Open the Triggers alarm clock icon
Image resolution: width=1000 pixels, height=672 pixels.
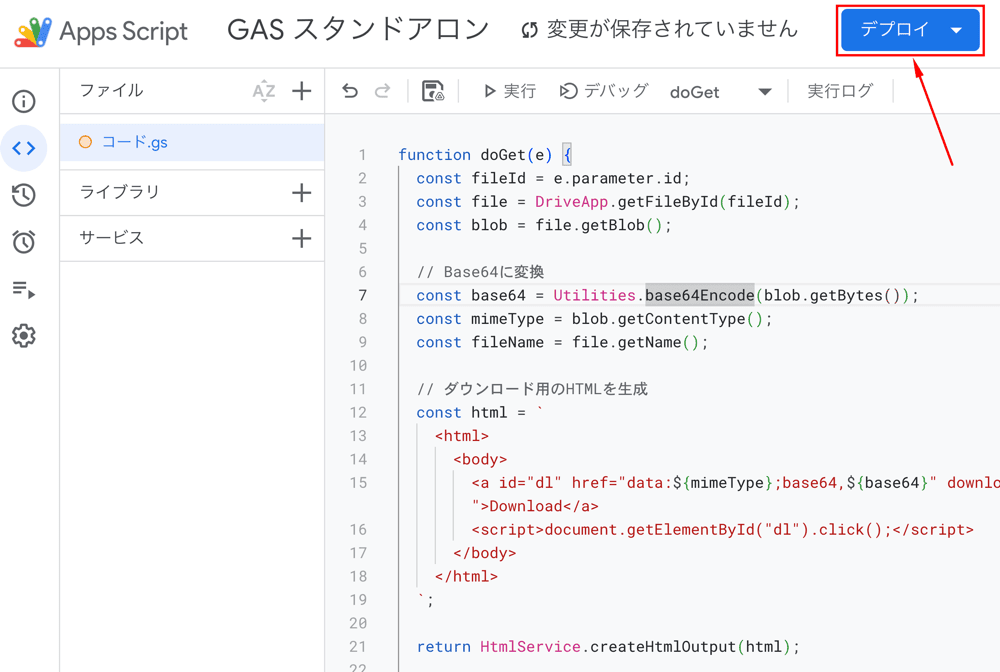(x=24, y=242)
